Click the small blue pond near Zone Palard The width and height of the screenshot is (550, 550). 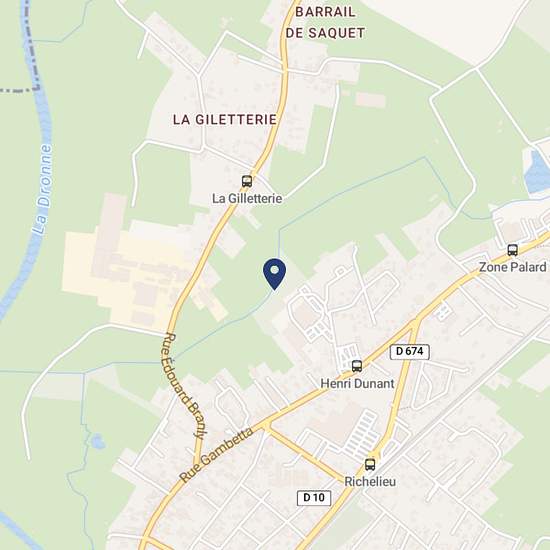pos(536,171)
